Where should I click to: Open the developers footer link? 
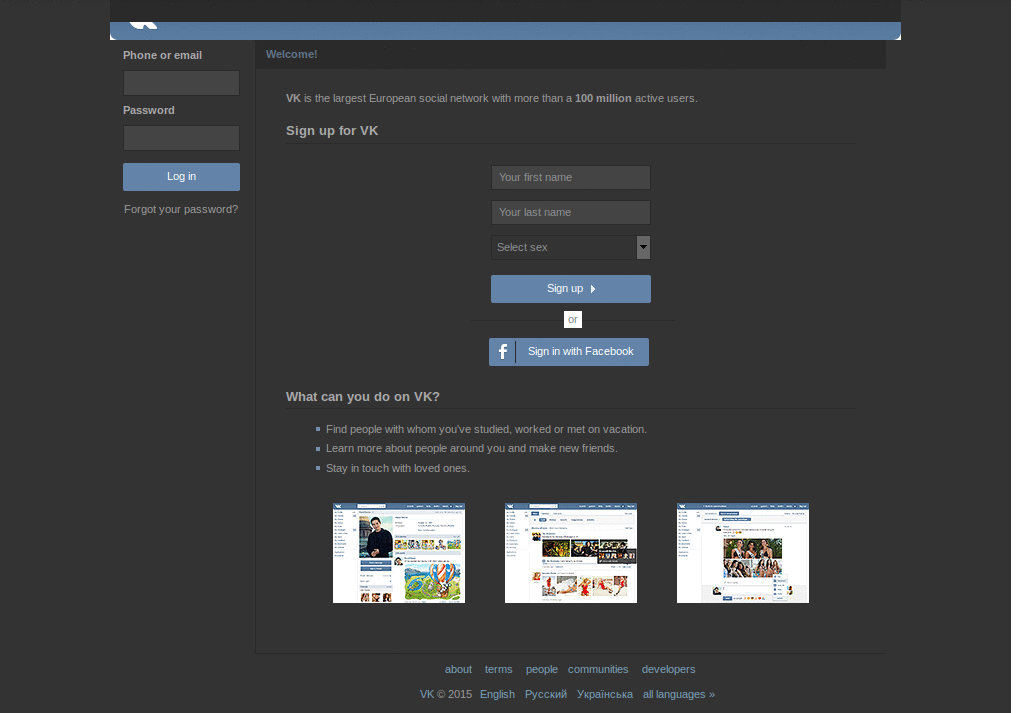669,670
